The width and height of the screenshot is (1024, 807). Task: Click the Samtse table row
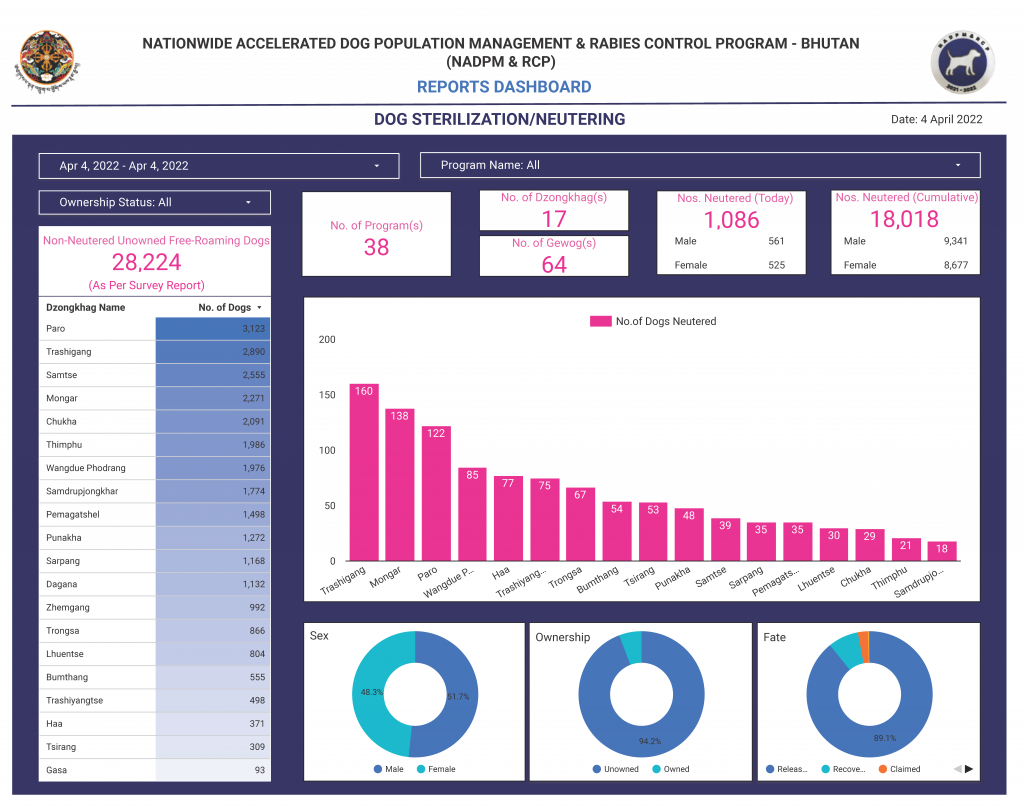pyautogui.click(x=155, y=375)
